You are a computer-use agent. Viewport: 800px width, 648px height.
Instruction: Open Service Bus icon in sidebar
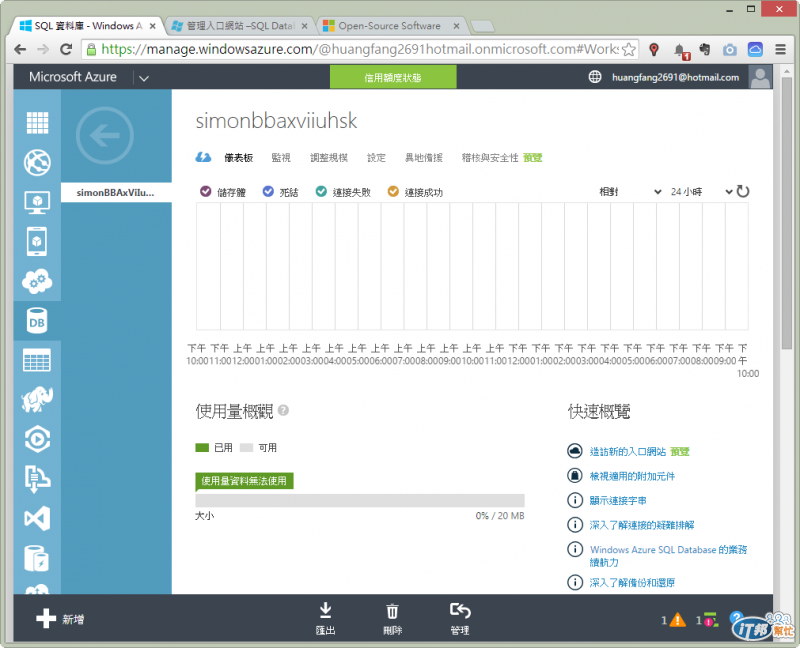[x=37, y=479]
